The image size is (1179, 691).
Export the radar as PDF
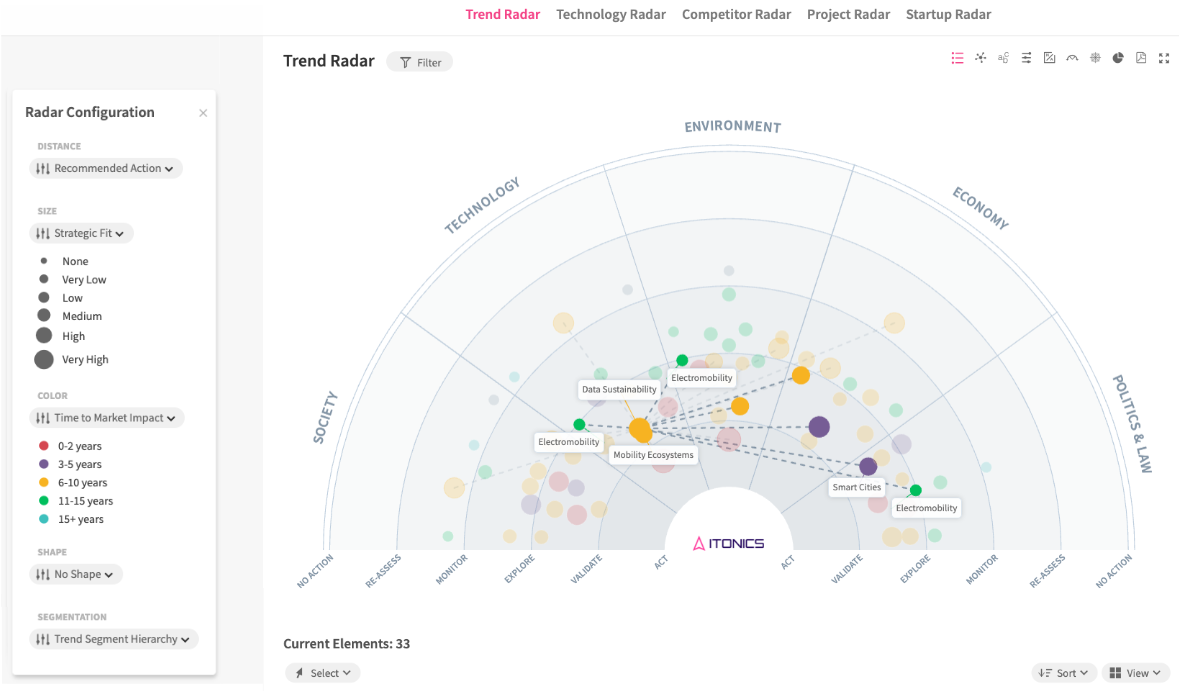tap(1141, 58)
